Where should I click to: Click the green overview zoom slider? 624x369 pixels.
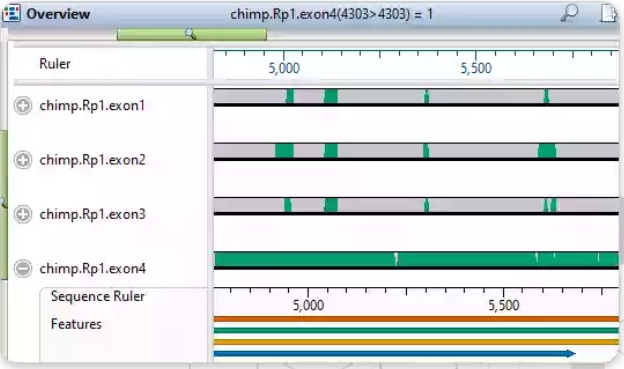[192, 34]
